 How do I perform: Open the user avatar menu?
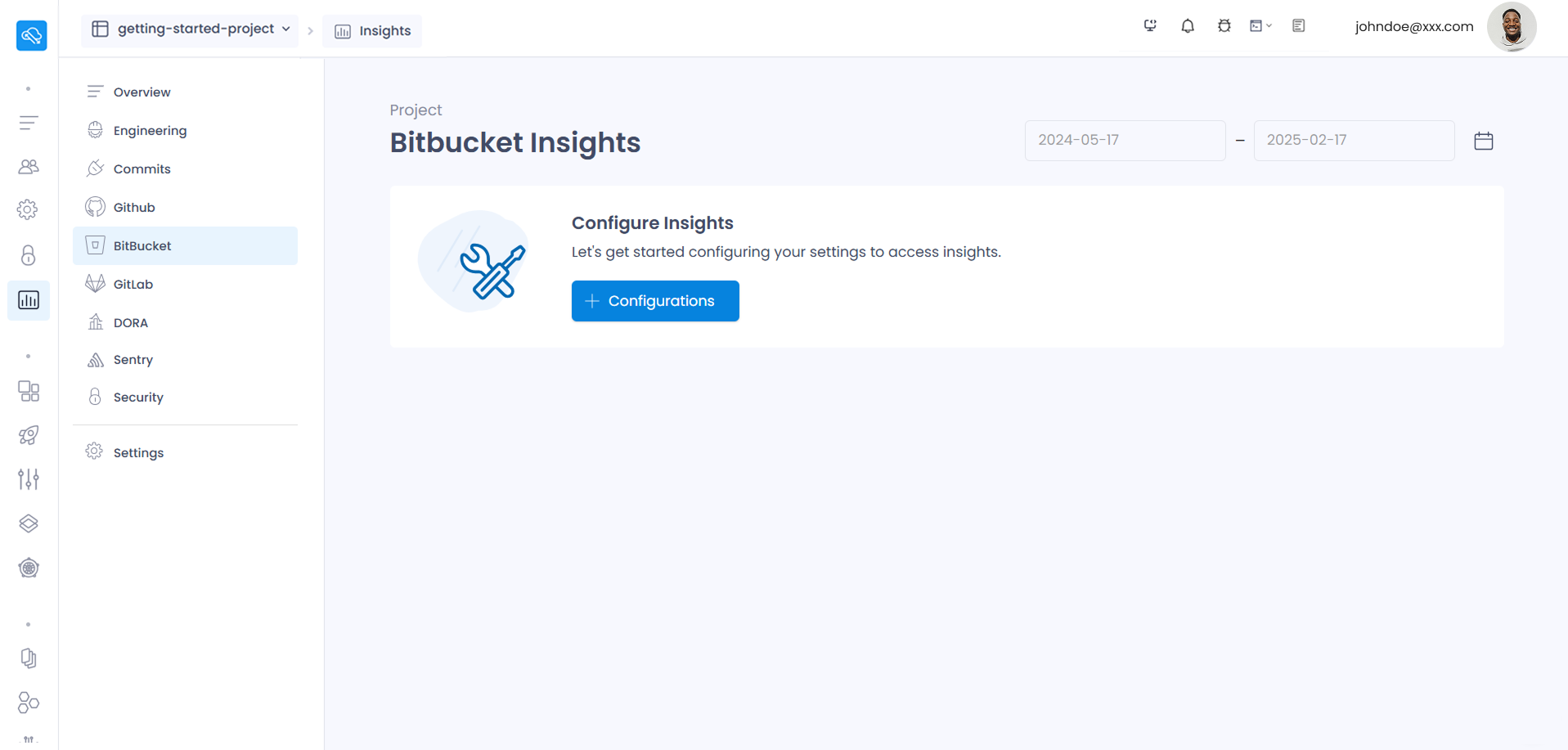pos(1512,27)
